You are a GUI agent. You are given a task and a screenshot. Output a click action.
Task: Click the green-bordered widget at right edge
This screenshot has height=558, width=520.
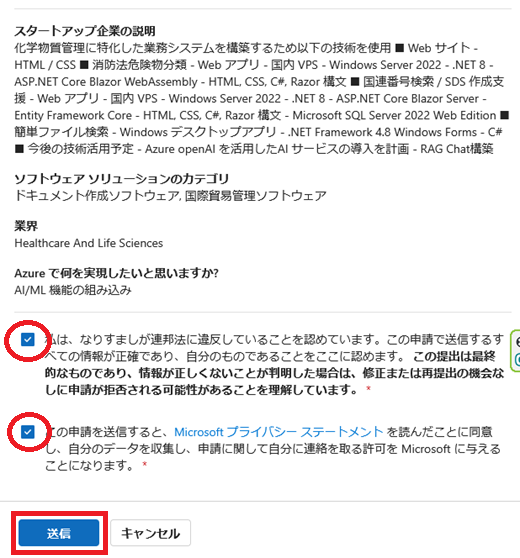click(x=515, y=351)
